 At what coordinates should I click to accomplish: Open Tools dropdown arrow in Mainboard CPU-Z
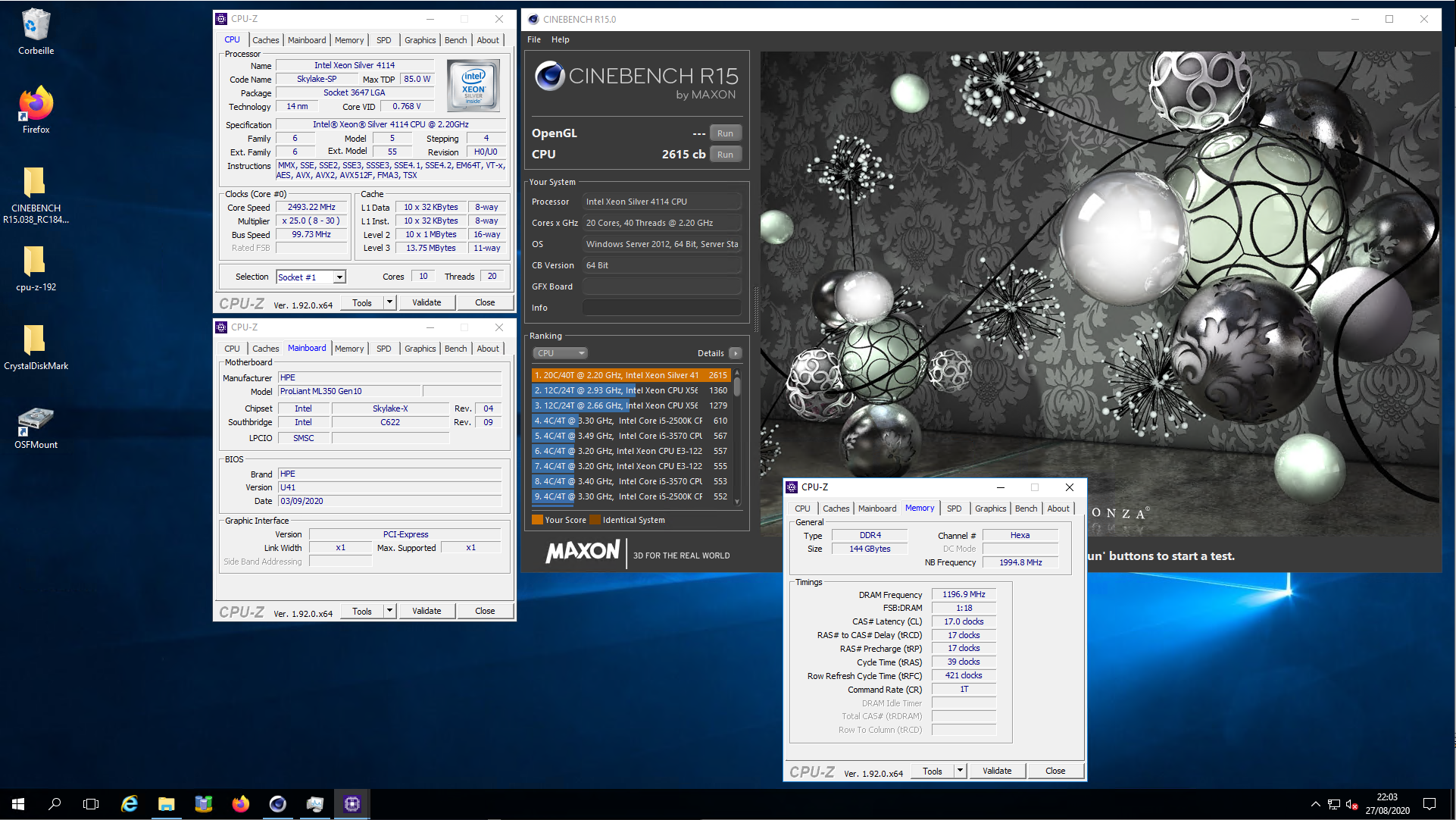pyautogui.click(x=389, y=611)
